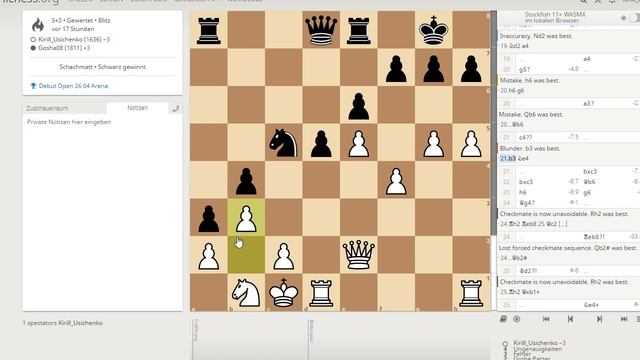Select Black's move bxc3 on move 21
This screenshot has width=640, height=360.
point(590,171)
